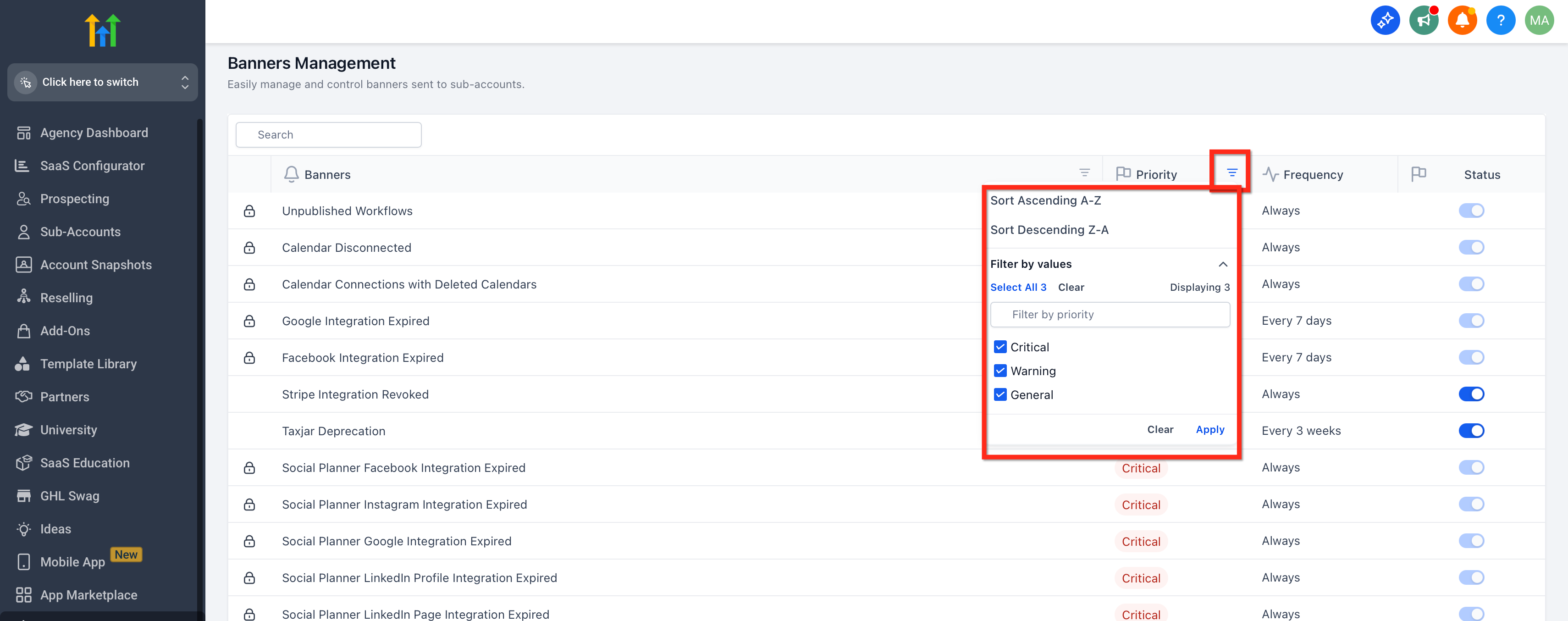Image resolution: width=1568 pixels, height=621 pixels.
Task: Open Sub-Accounts in the sidebar
Action: coord(80,232)
